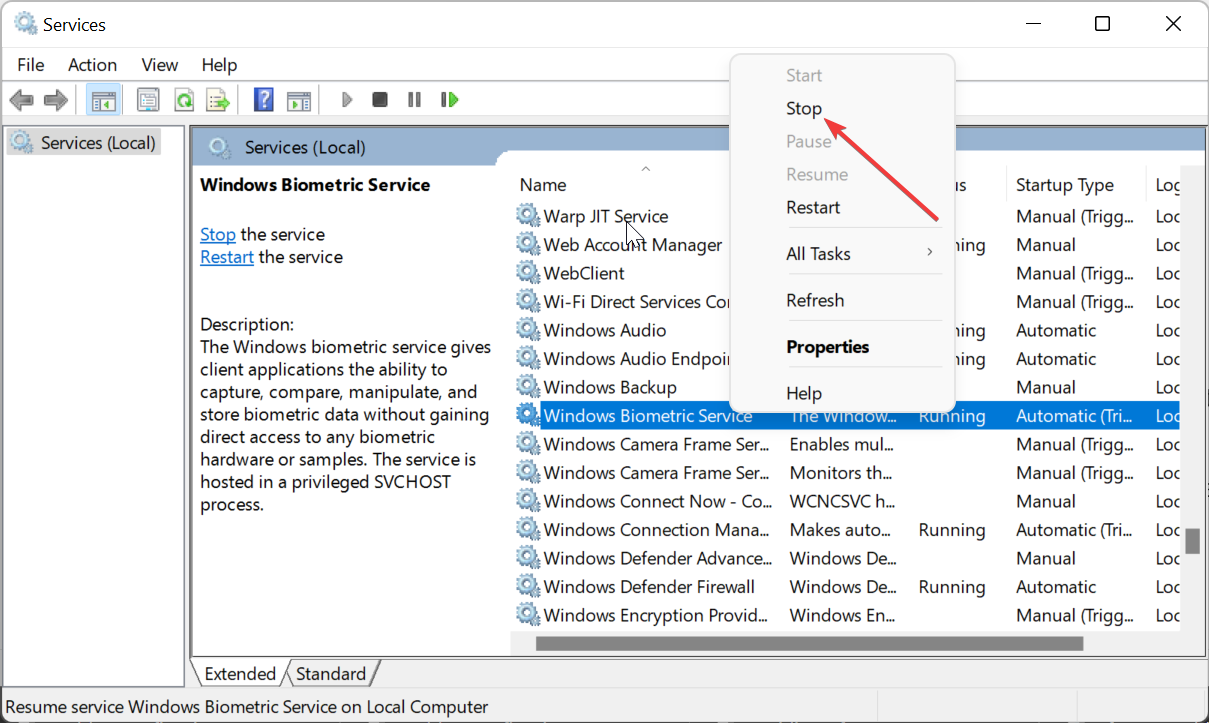Viewport: 1209px width, 723px height.
Task: Click the Restart Service toolbar icon
Action: click(x=450, y=100)
